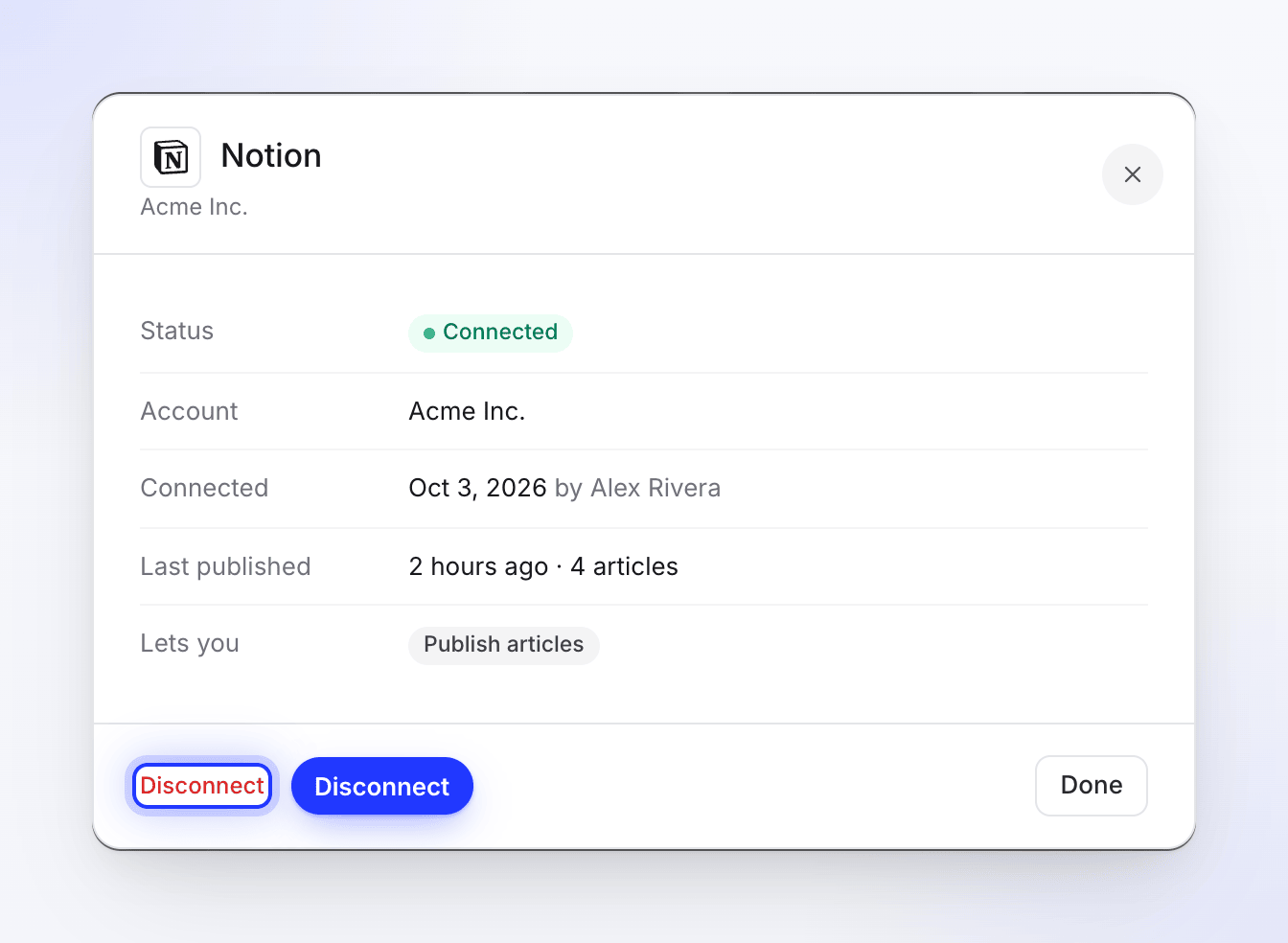Click the Acme Inc. subtitle under Notion
This screenshot has height=943, width=1288.
[195, 207]
